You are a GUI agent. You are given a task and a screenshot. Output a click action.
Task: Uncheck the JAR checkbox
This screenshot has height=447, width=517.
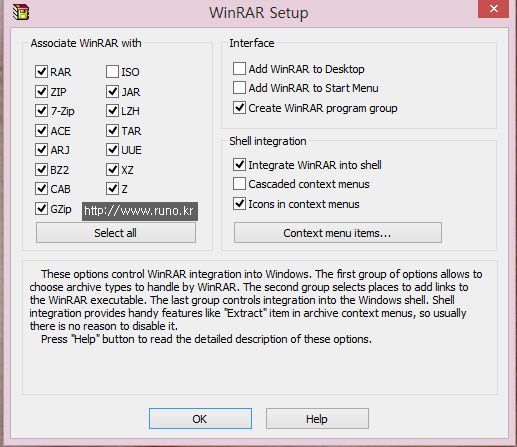coord(112,91)
